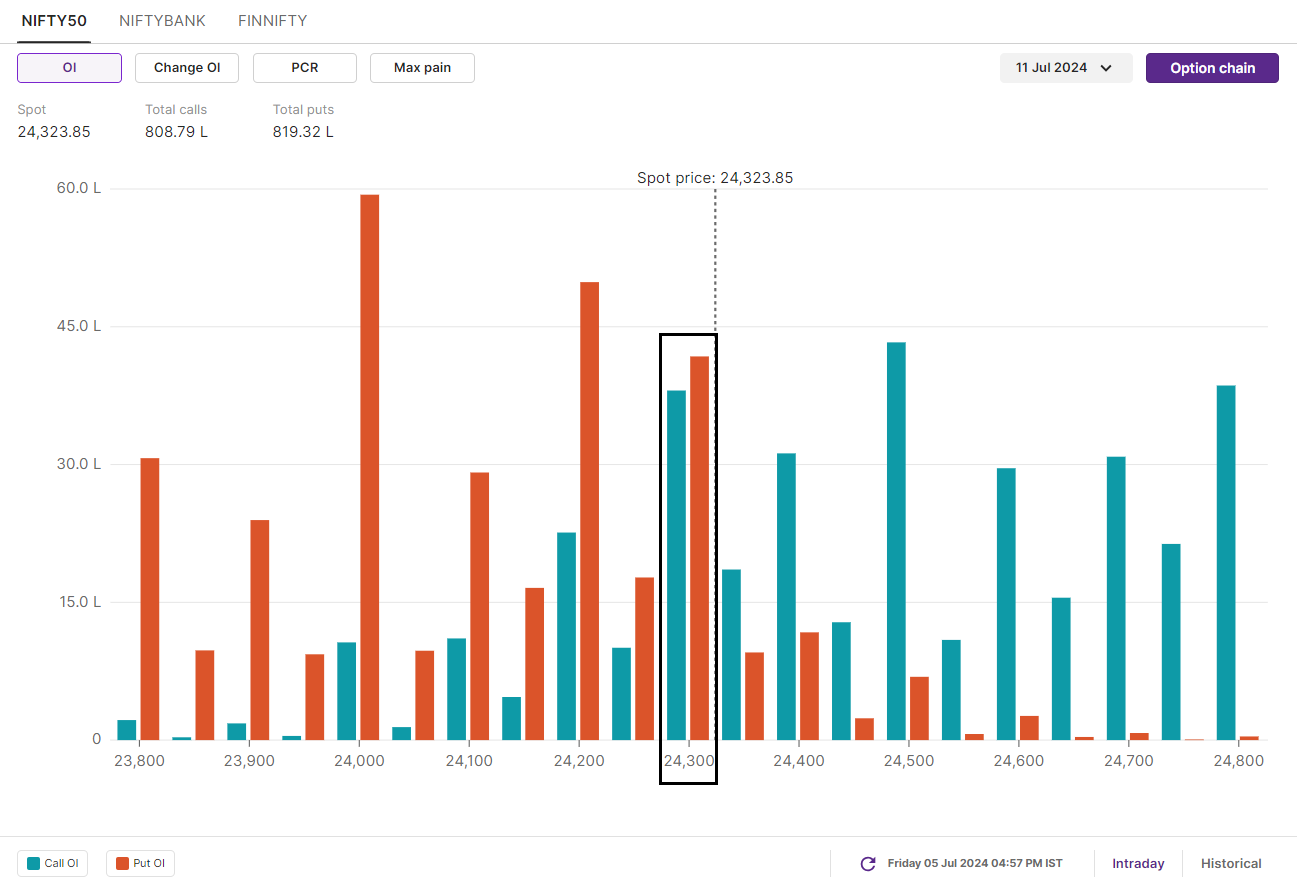Click the Friday 05 Jul 2024 timestamp
This screenshot has height=883, width=1297.
tap(975, 863)
